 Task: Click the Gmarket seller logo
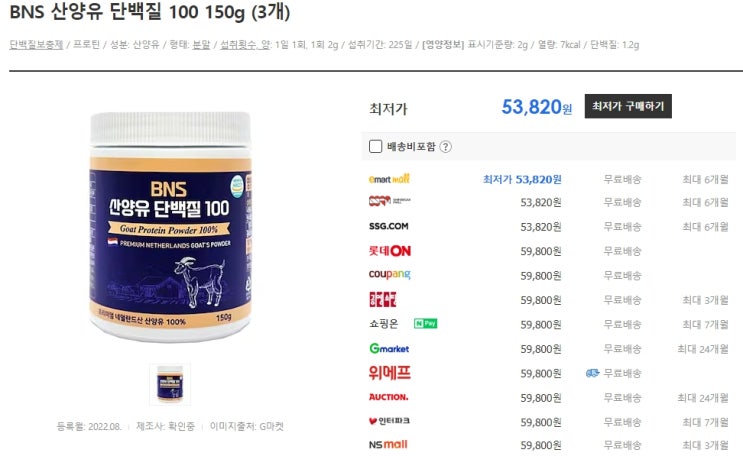(x=389, y=348)
